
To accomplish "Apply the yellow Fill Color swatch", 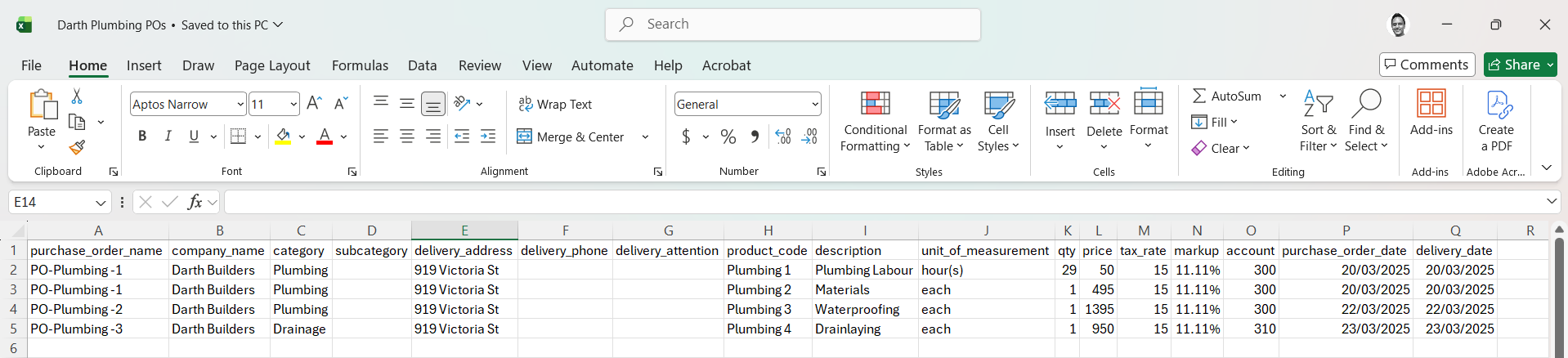I will tap(283, 137).
